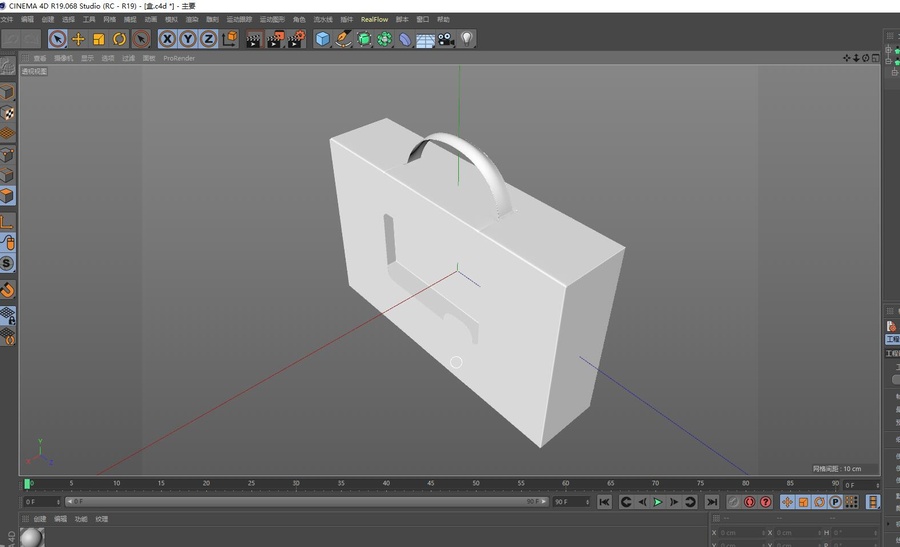Image resolution: width=900 pixels, height=547 pixels.
Task: Open the 摄像机 viewport menu
Action: (63, 58)
